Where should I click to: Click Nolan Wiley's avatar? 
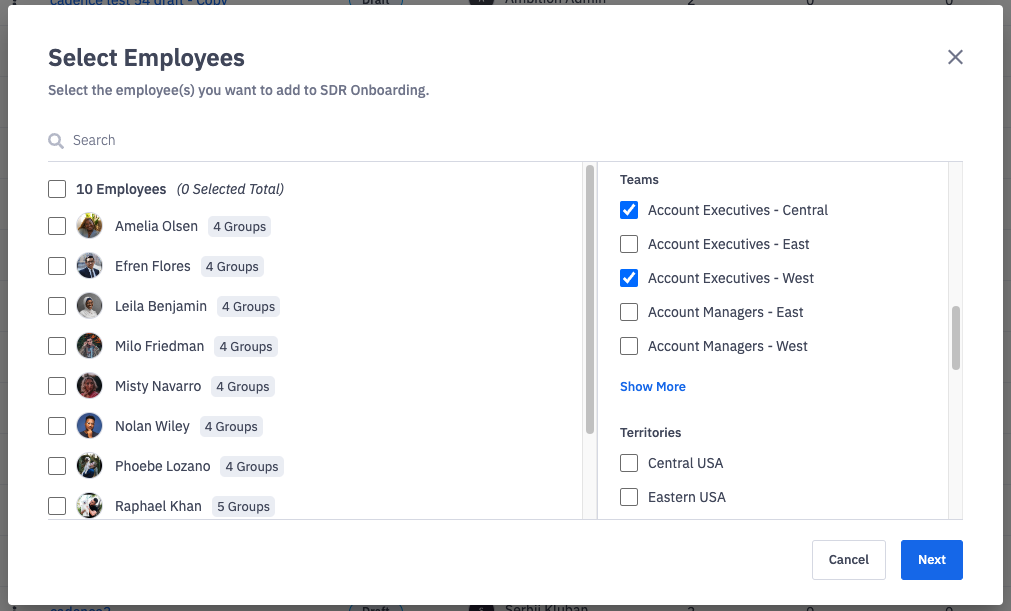[90, 426]
